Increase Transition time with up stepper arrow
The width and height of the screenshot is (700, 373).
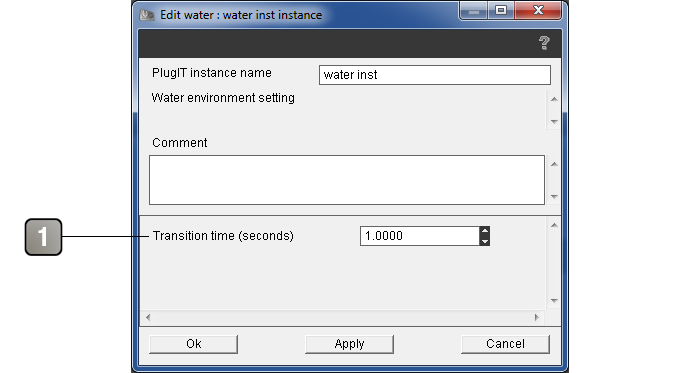484,231
